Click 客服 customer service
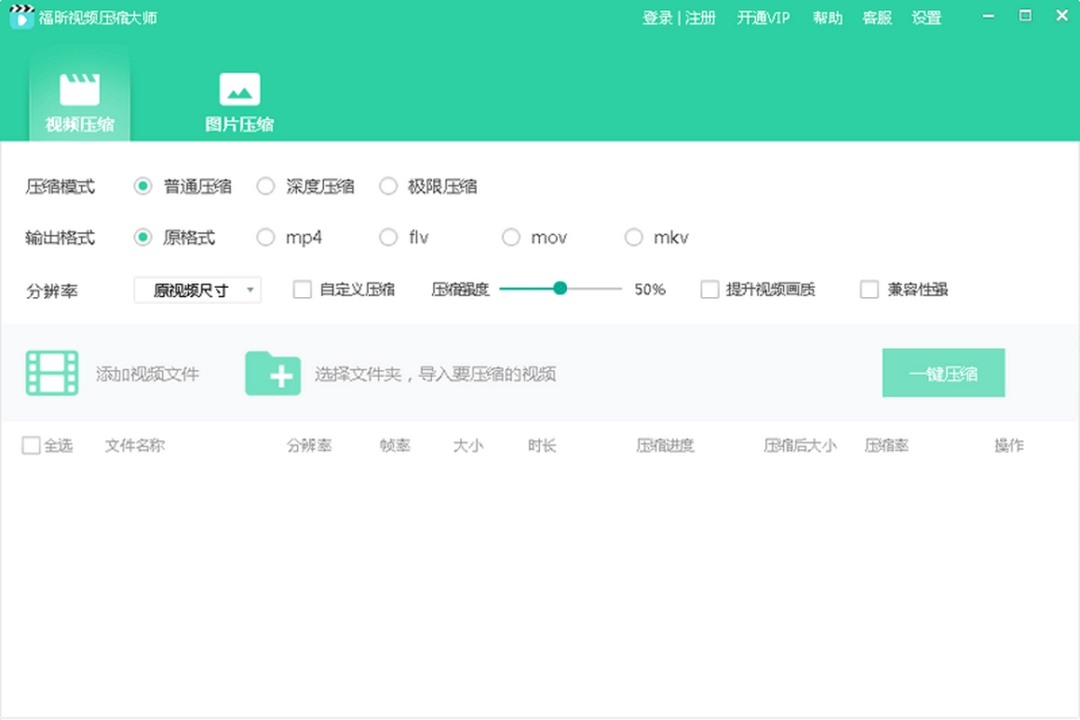The width and height of the screenshot is (1080, 720). point(875,17)
